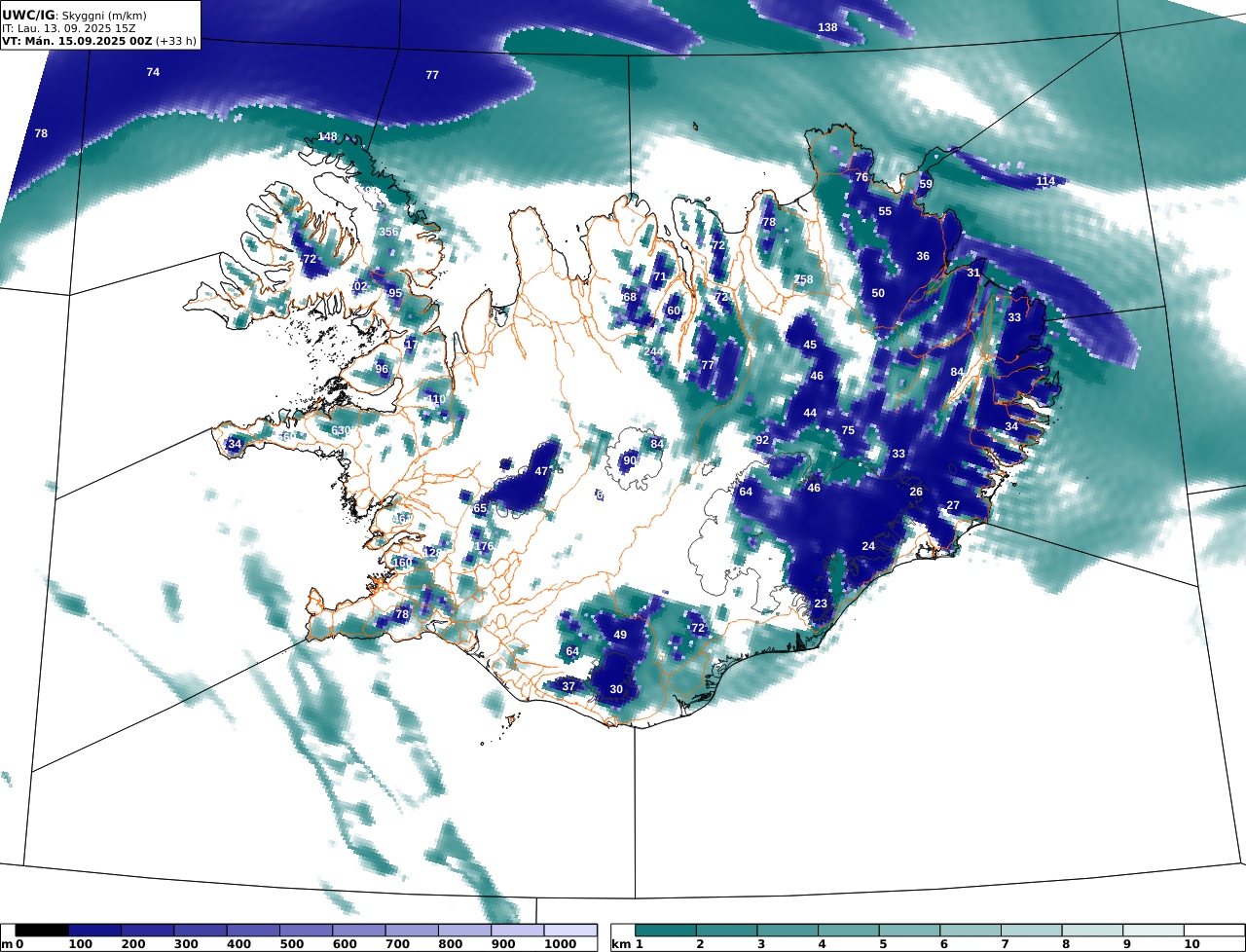1246x952 pixels.
Task: Click the 5–6 km legend color segment
Action: pos(910,931)
